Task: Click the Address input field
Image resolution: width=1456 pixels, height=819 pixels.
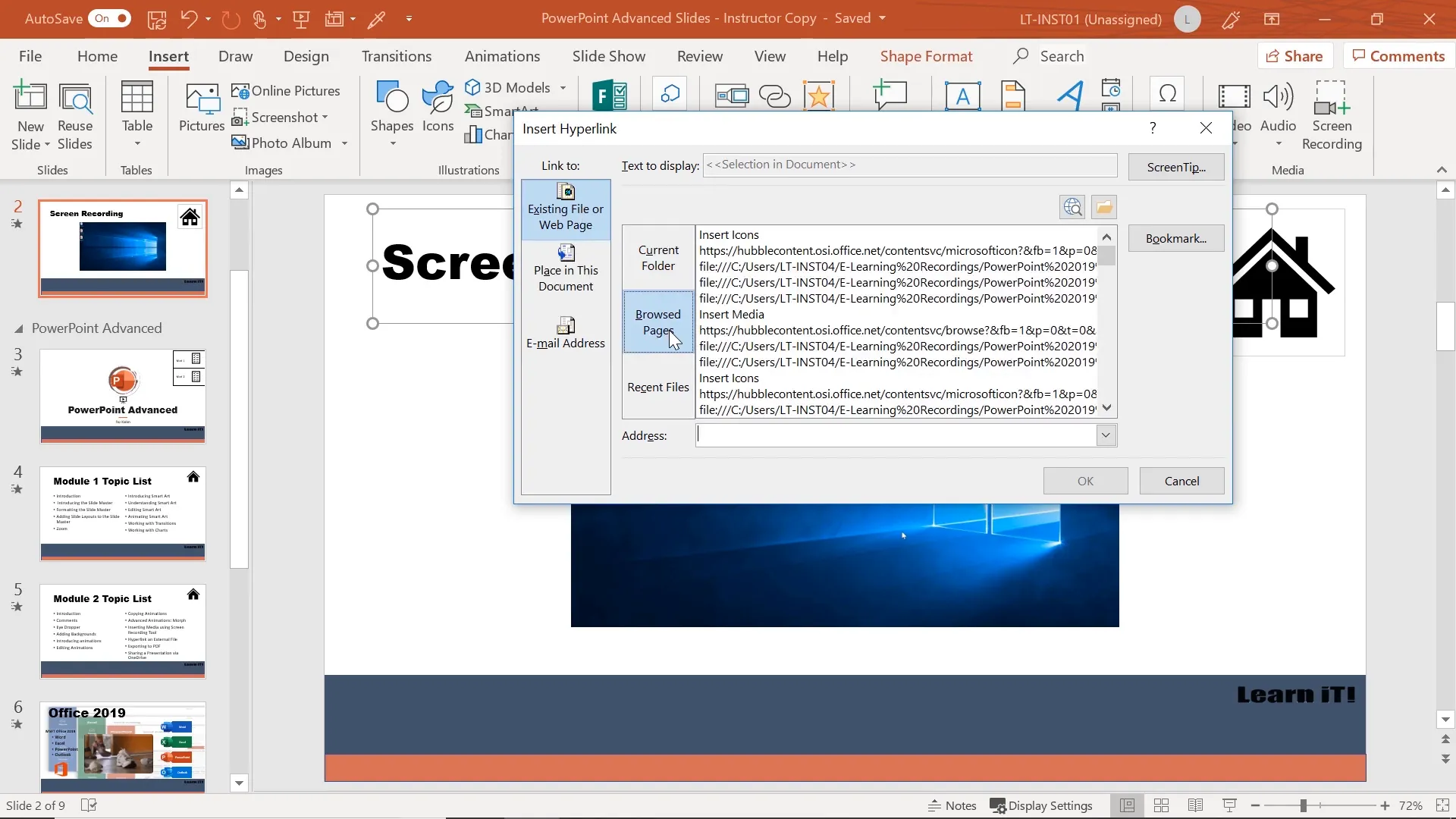Action: [896, 435]
